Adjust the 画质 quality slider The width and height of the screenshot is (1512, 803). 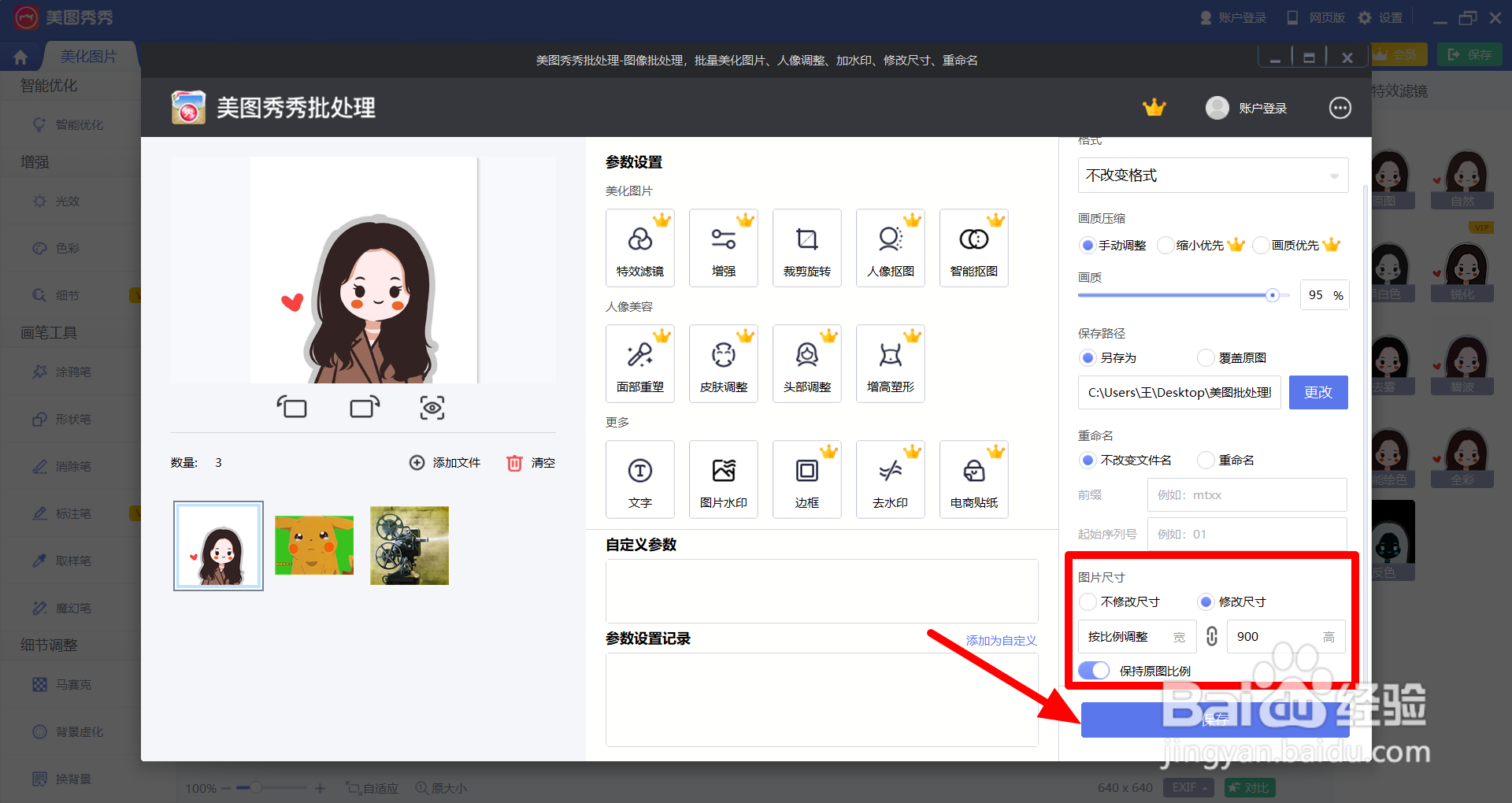click(1183, 295)
